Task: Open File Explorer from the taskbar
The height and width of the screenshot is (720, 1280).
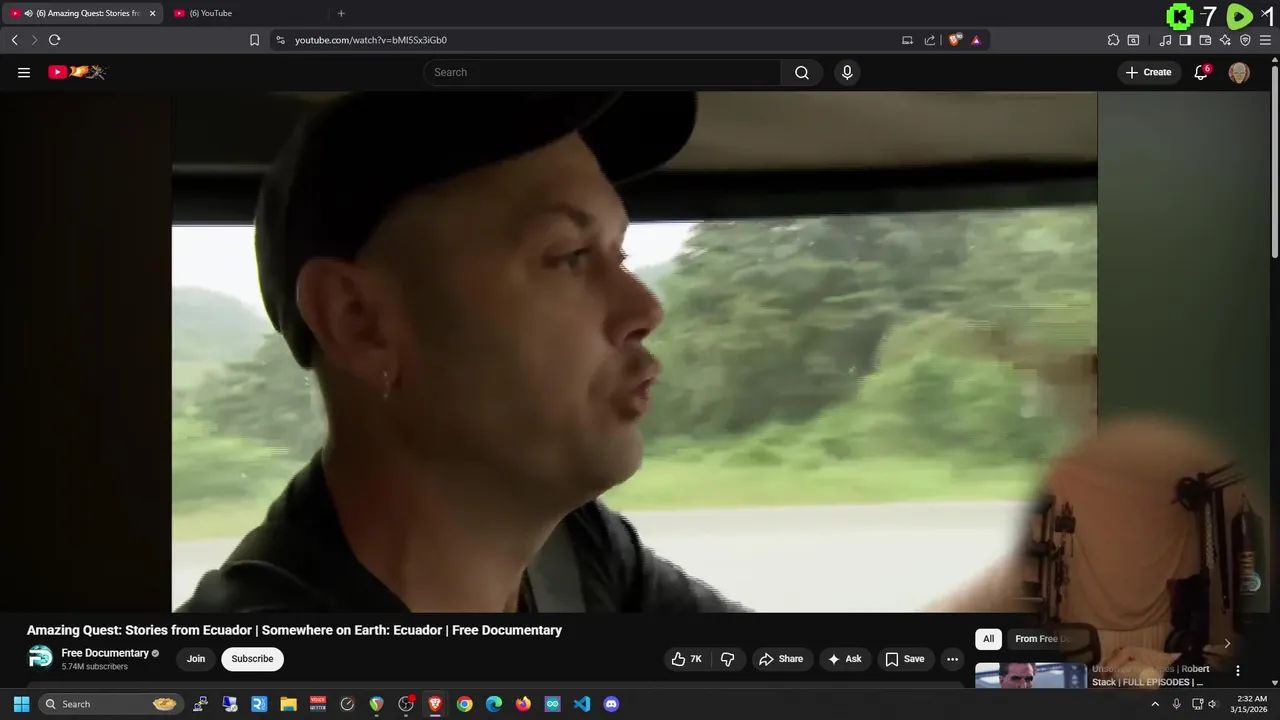Action: [x=288, y=704]
